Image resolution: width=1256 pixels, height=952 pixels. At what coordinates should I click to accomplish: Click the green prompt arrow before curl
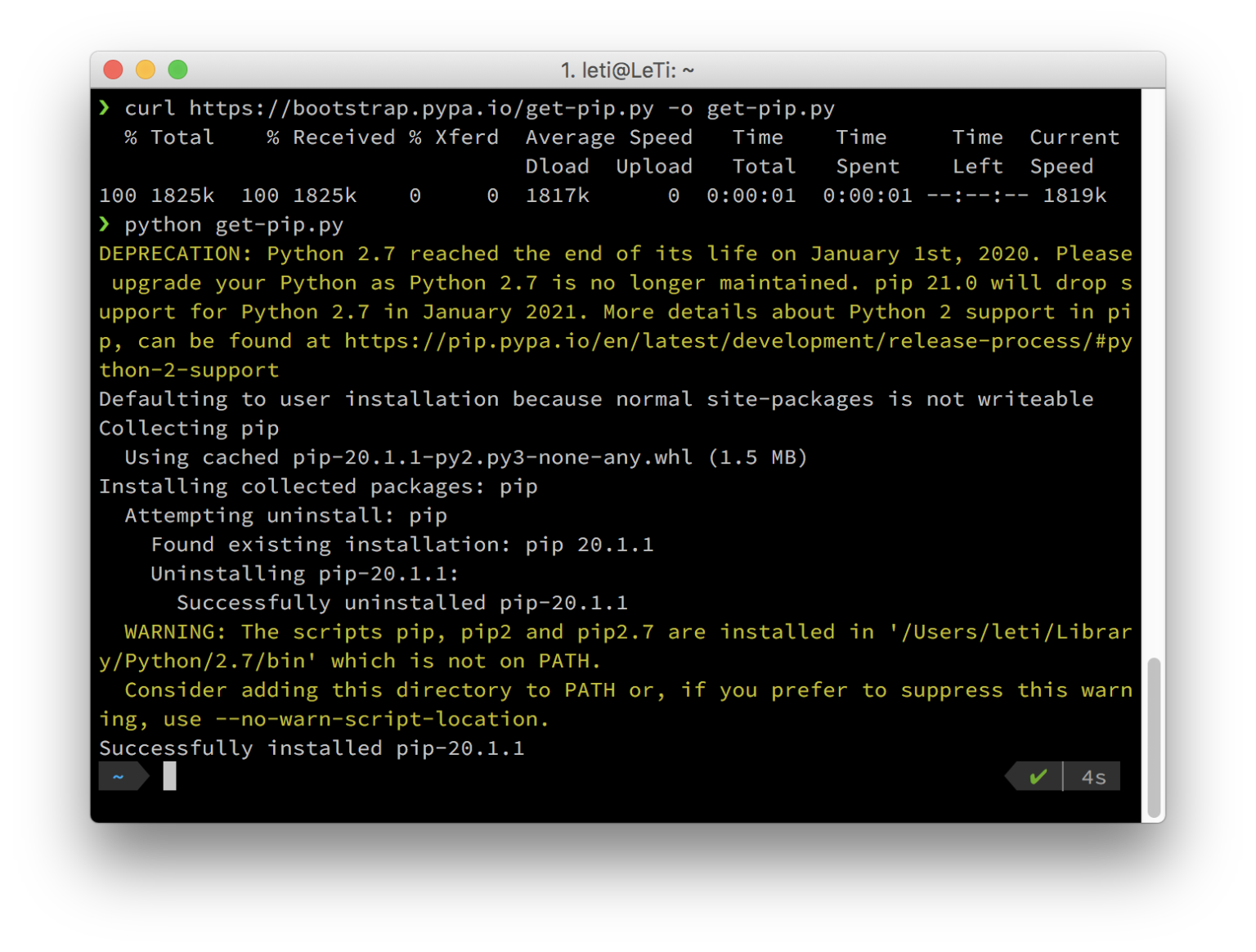click(x=104, y=108)
